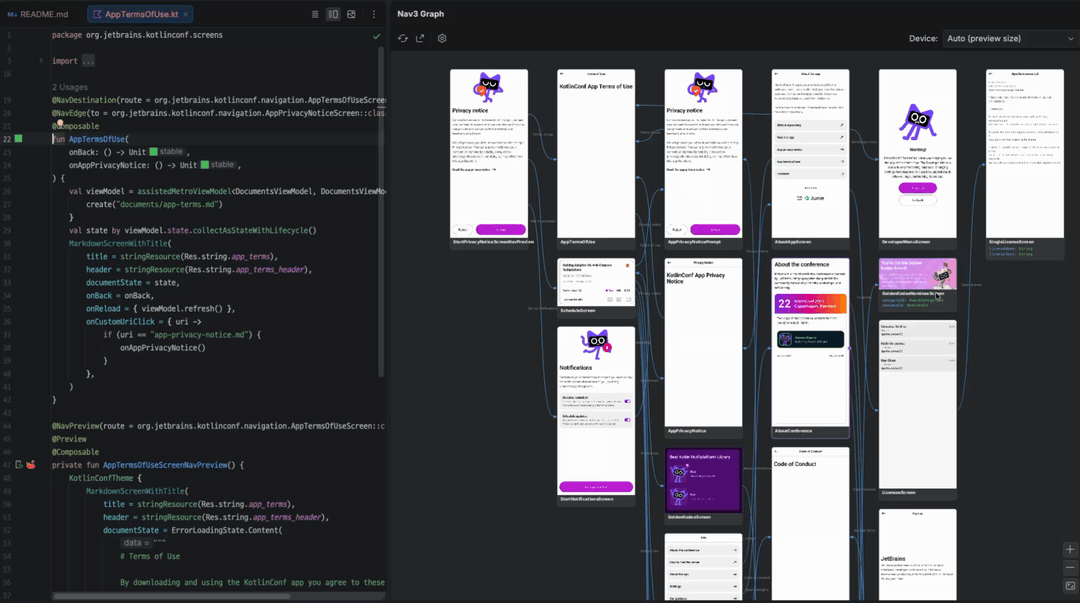Viewport: 1080px width, 603px height.
Task: Click the Nav3 Graph panel title
Action: pyautogui.click(x=420, y=14)
